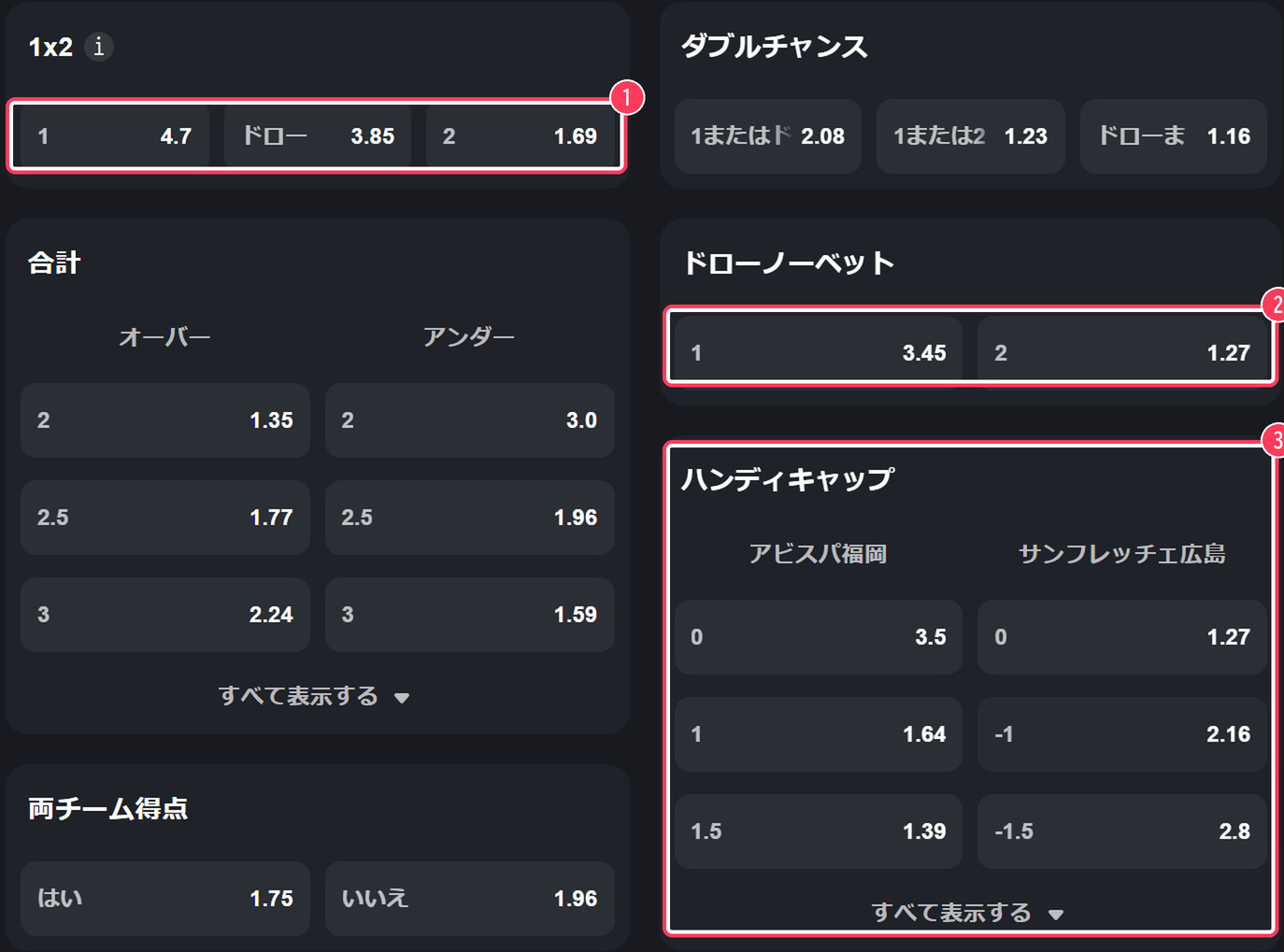Select Under 2 at odds 3.0
The width and height of the screenshot is (1284, 952).
tap(470, 420)
